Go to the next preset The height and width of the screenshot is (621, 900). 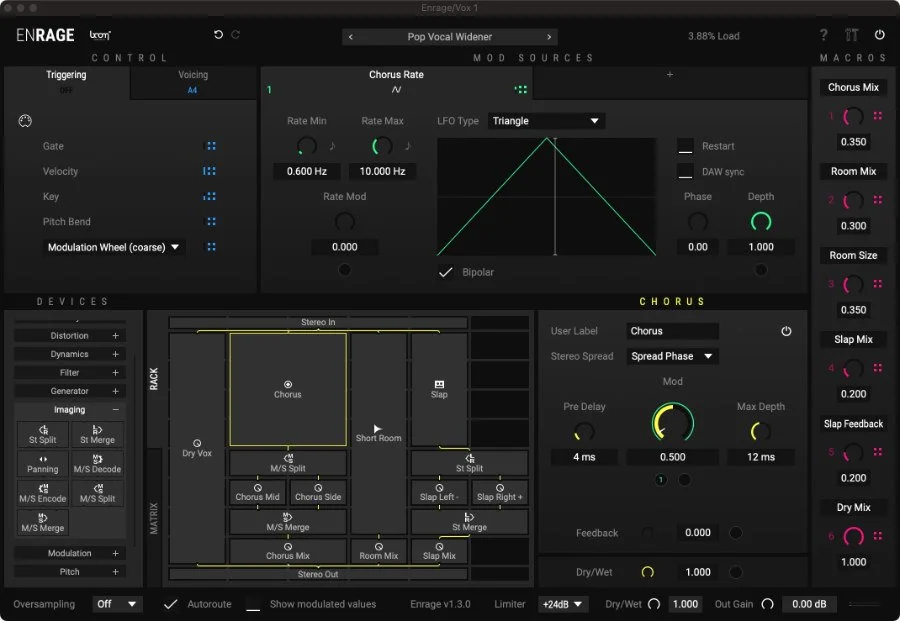(549, 37)
